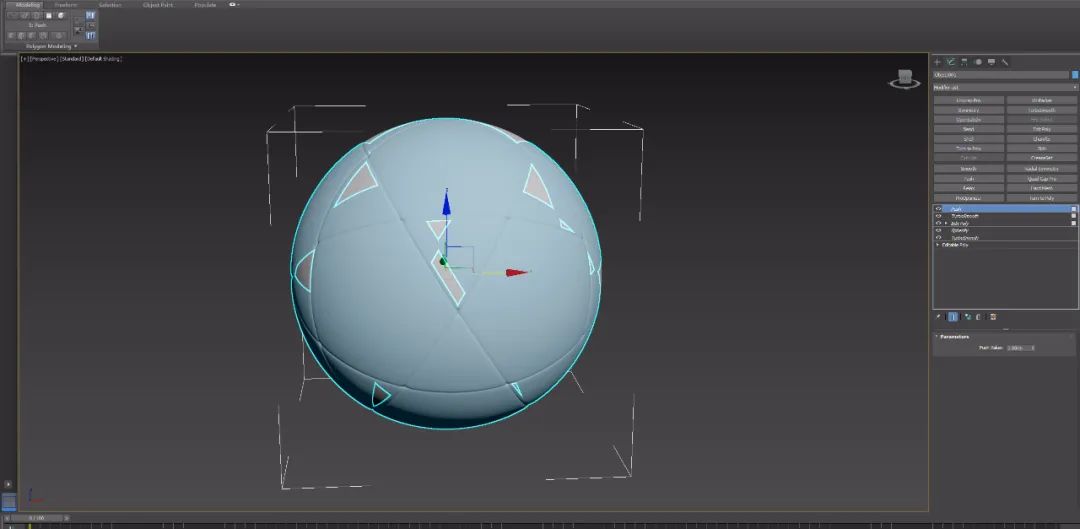This screenshot has width=1080, height=529.
Task: Open the Create command panel tab
Action: tap(937, 62)
